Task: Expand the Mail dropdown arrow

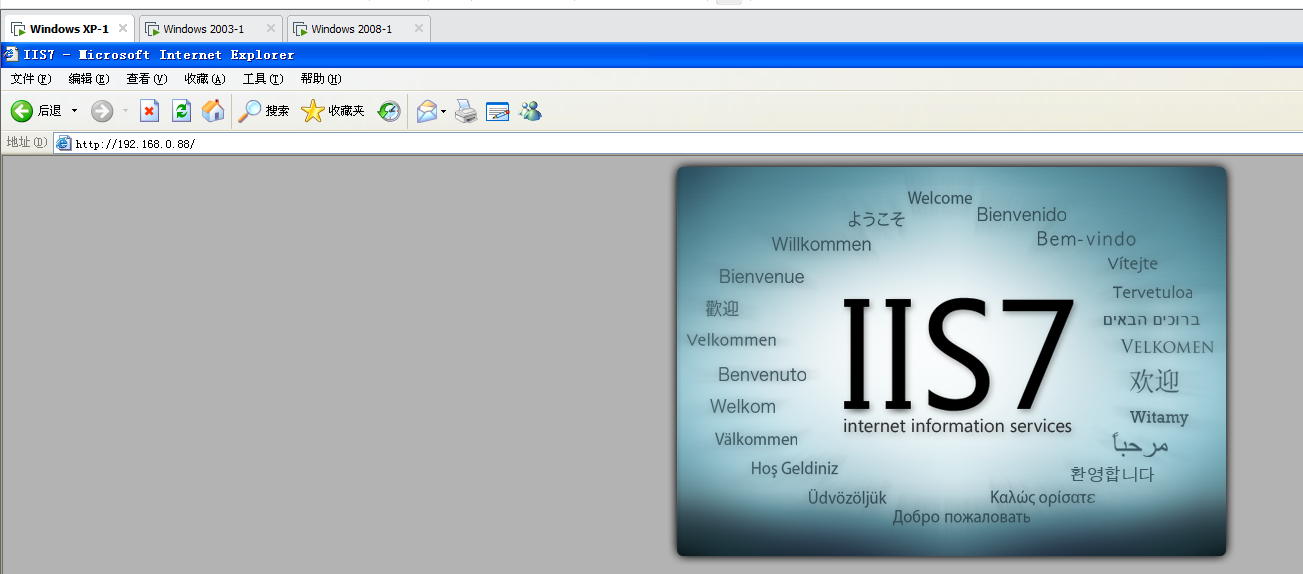Action: coord(444,111)
